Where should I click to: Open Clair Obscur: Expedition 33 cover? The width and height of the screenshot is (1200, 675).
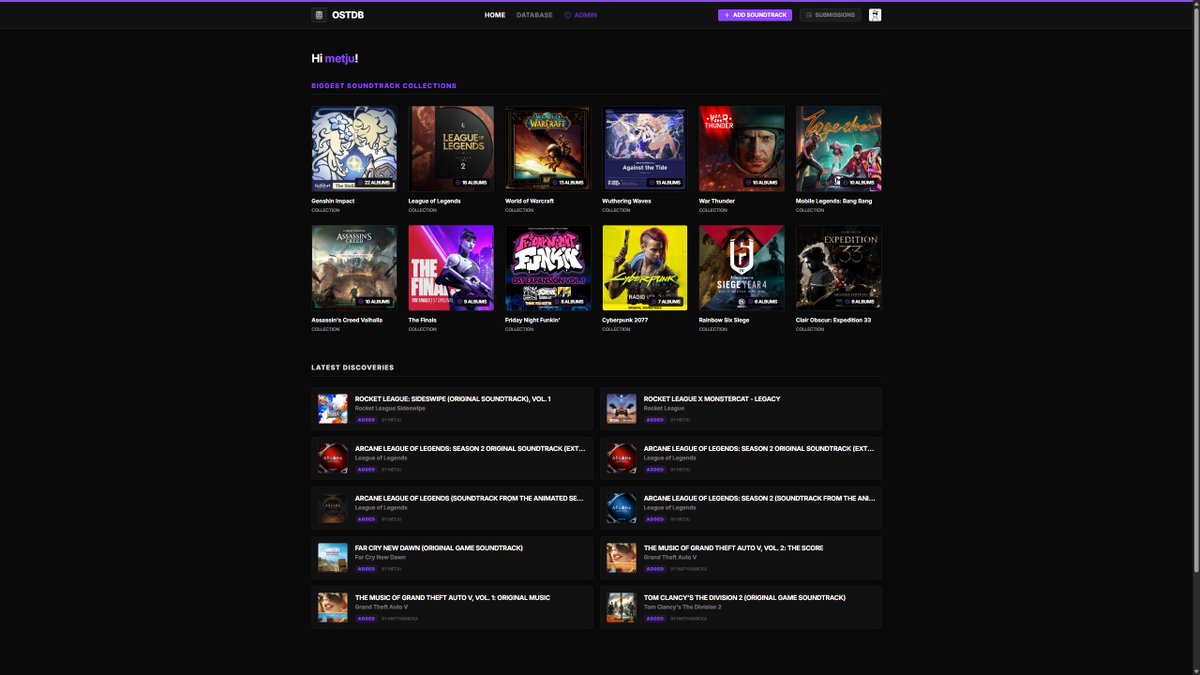(x=839, y=267)
